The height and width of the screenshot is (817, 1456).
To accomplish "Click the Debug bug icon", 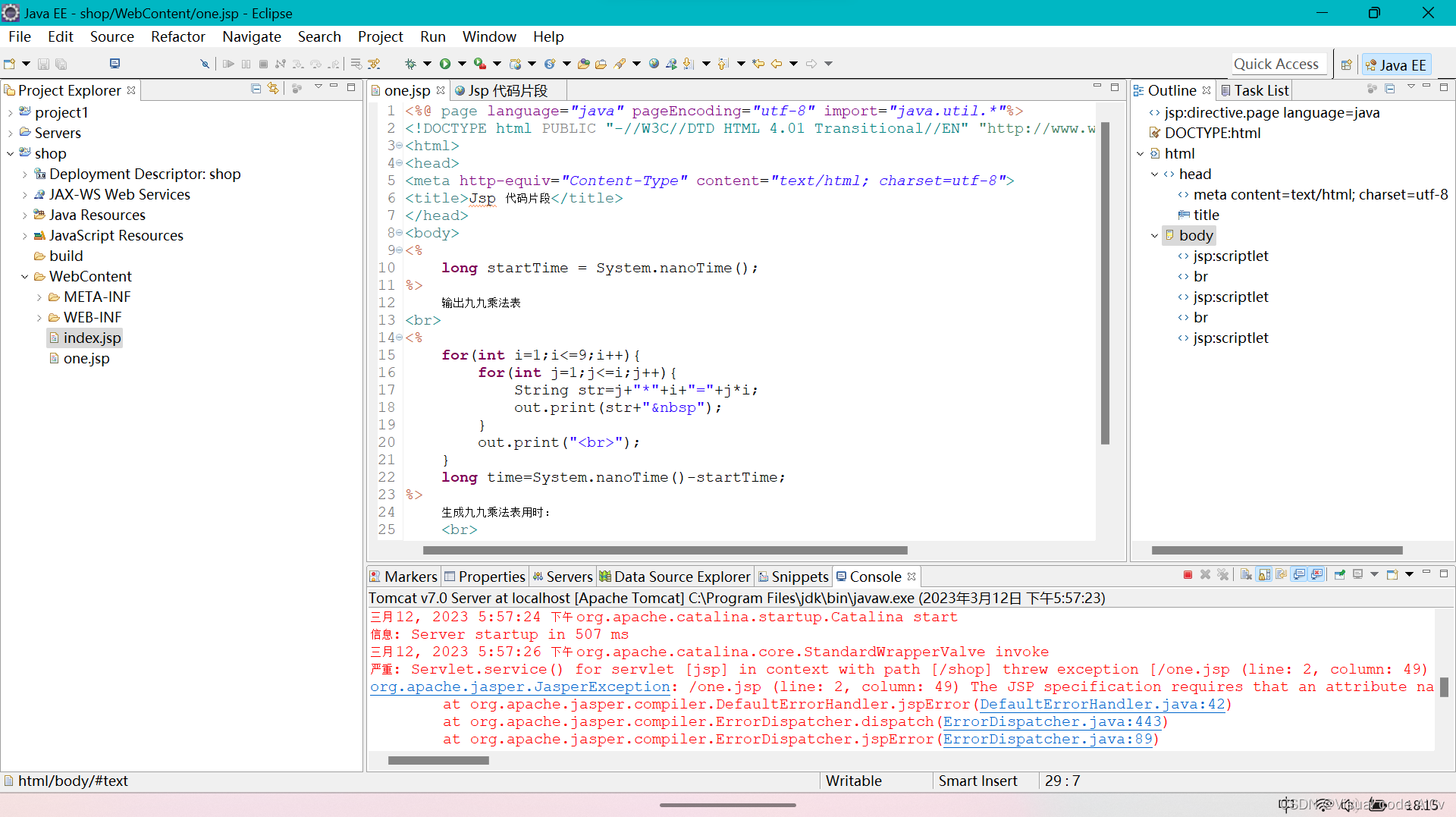I will click(410, 64).
